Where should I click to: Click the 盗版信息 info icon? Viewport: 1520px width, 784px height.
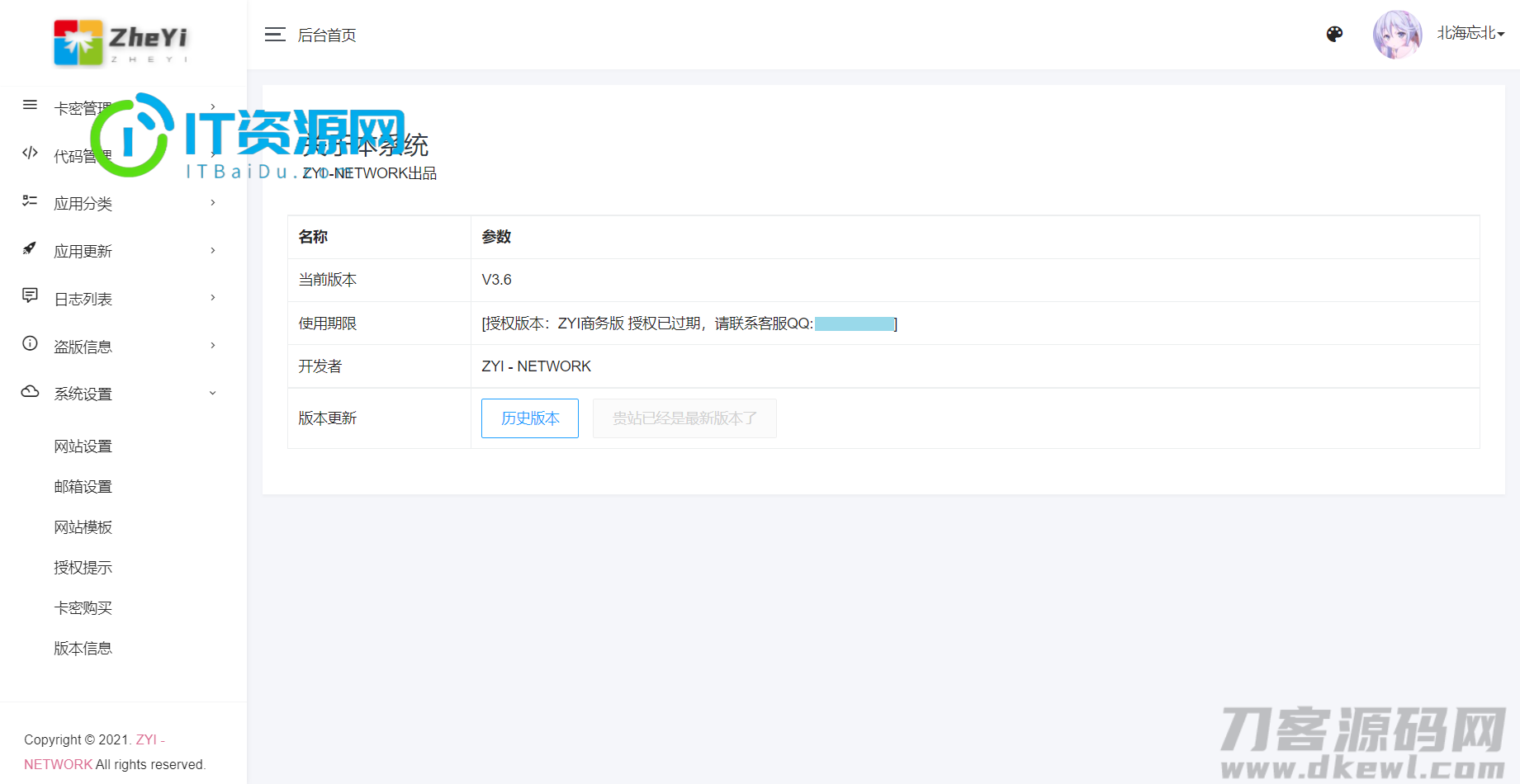click(x=30, y=343)
